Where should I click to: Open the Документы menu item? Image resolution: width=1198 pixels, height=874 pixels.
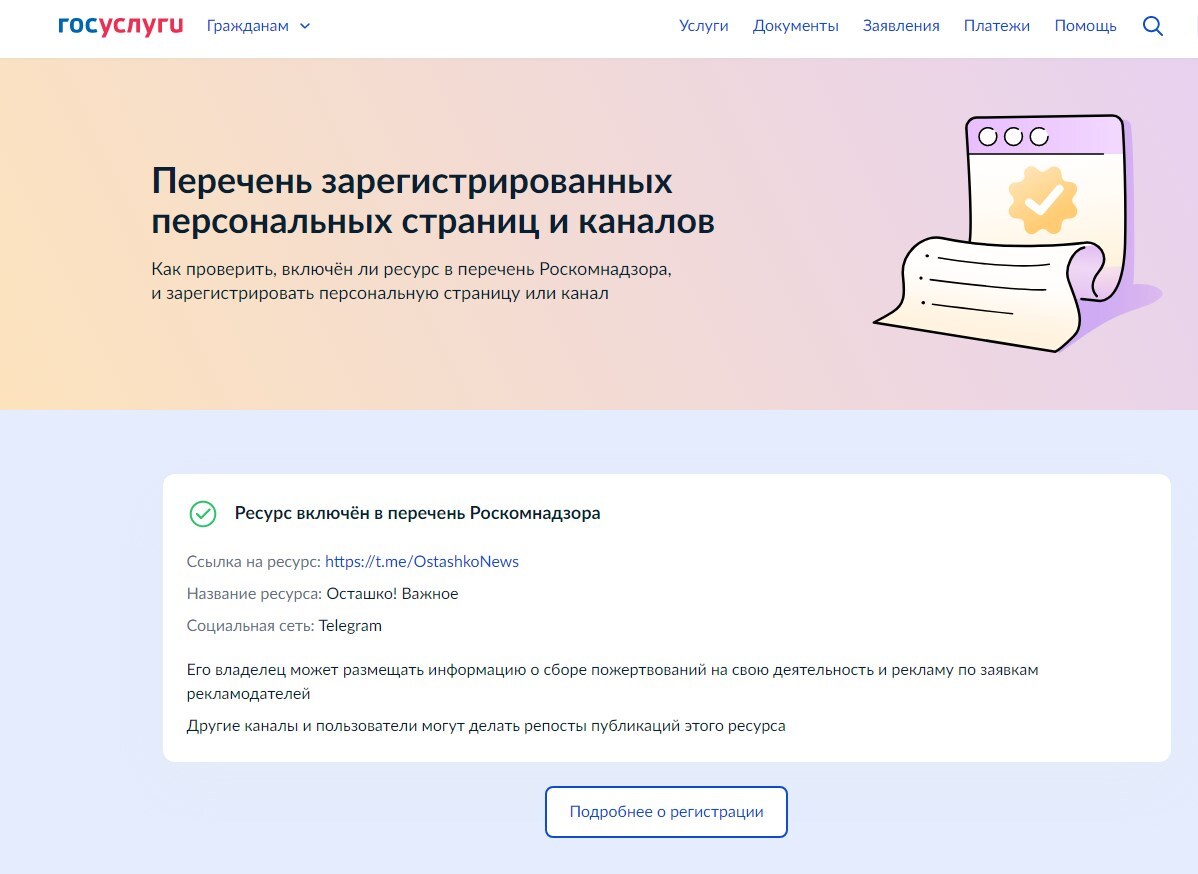coord(795,26)
